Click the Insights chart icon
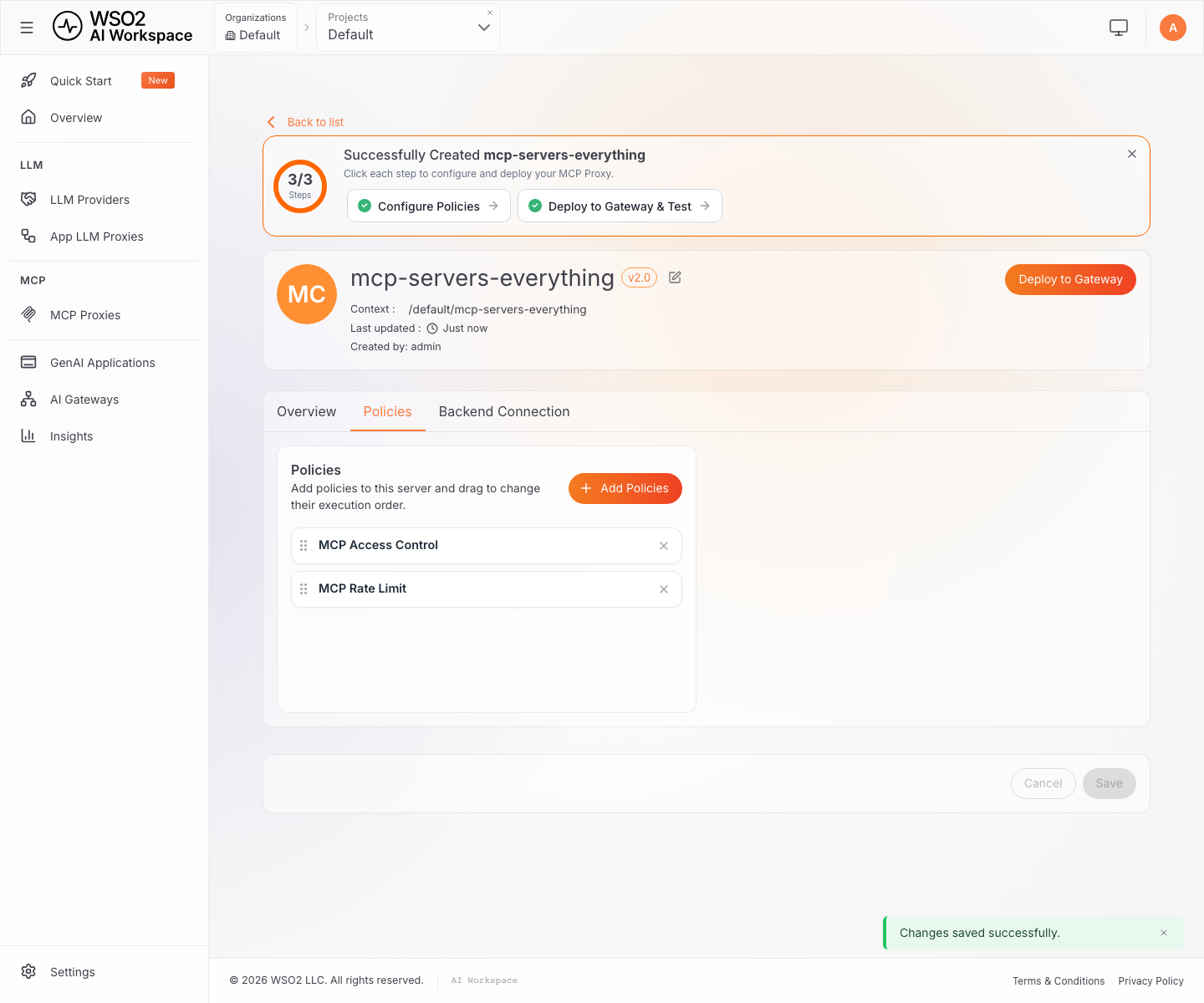 coord(28,435)
